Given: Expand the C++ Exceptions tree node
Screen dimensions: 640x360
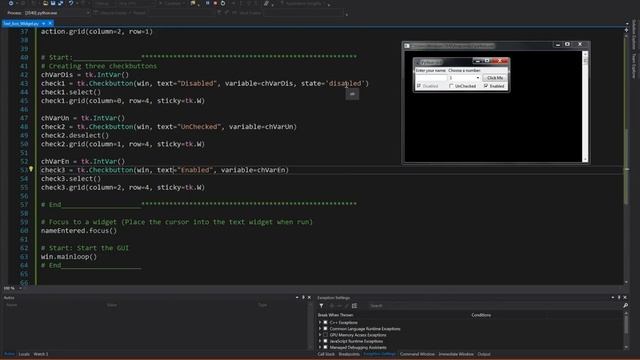Looking at the screenshot, I should point(320,322).
